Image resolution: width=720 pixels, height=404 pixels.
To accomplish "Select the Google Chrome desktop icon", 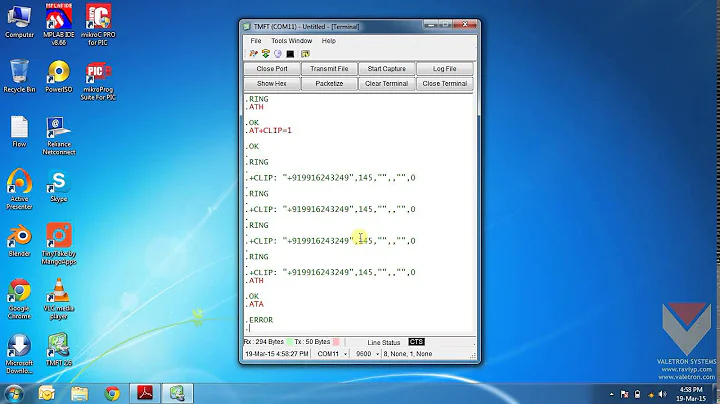I will point(19,298).
